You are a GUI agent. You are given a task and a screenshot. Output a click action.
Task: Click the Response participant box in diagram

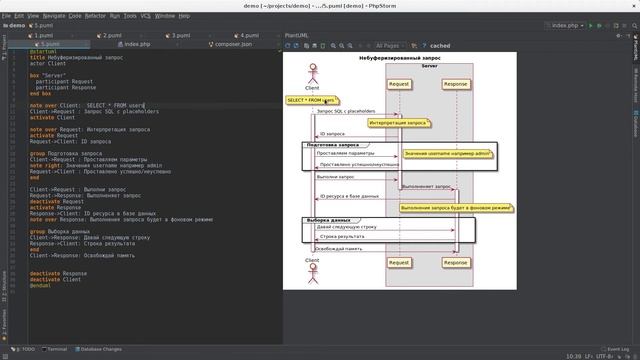456,84
